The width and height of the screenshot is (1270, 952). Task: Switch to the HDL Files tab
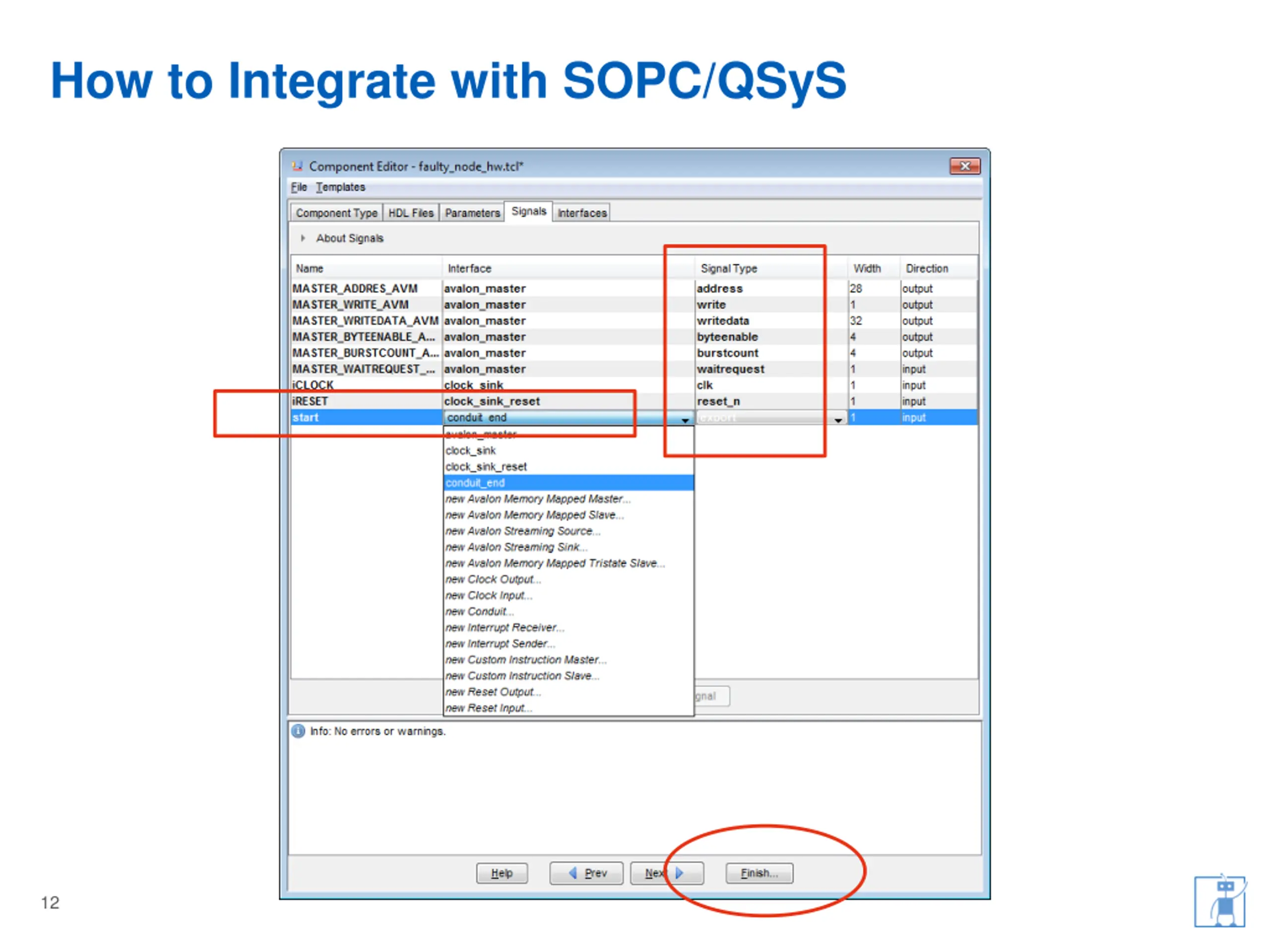[x=411, y=213]
